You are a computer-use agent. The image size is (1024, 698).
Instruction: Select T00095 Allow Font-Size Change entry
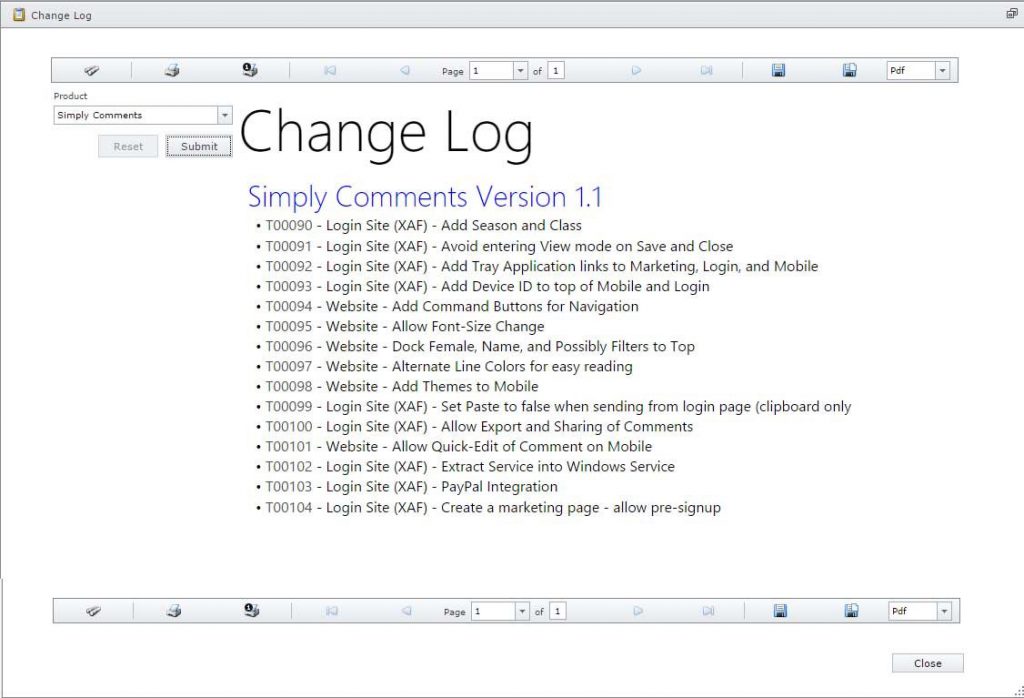pyautogui.click(x=404, y=326)
